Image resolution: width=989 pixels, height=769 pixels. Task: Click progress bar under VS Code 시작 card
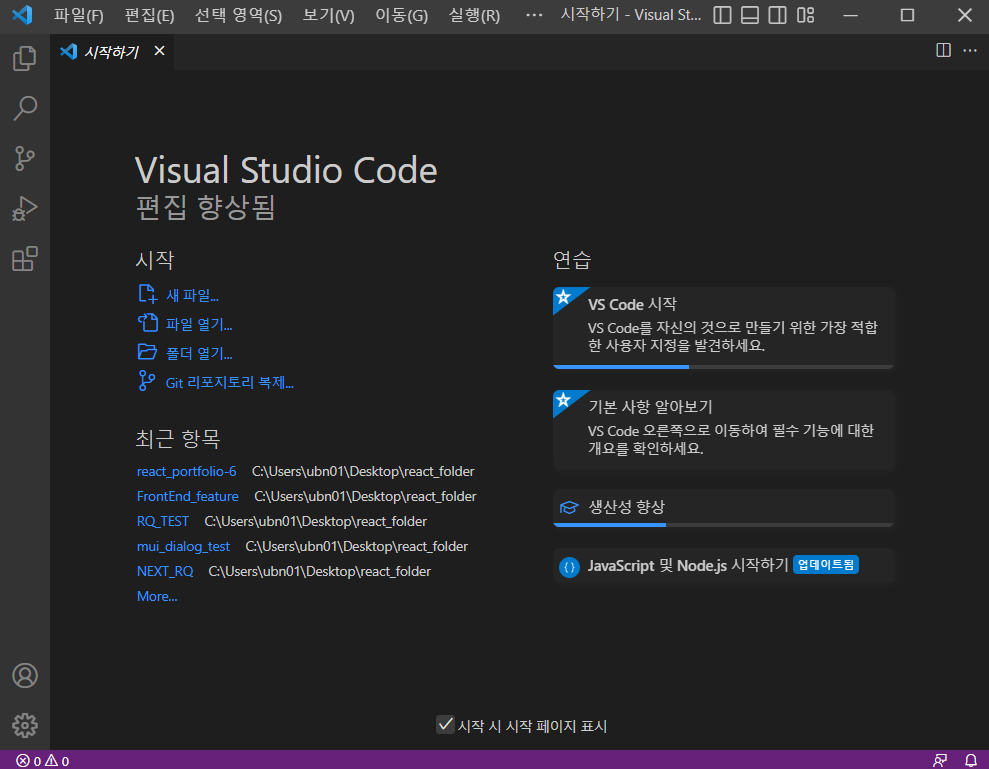point(723,367)
